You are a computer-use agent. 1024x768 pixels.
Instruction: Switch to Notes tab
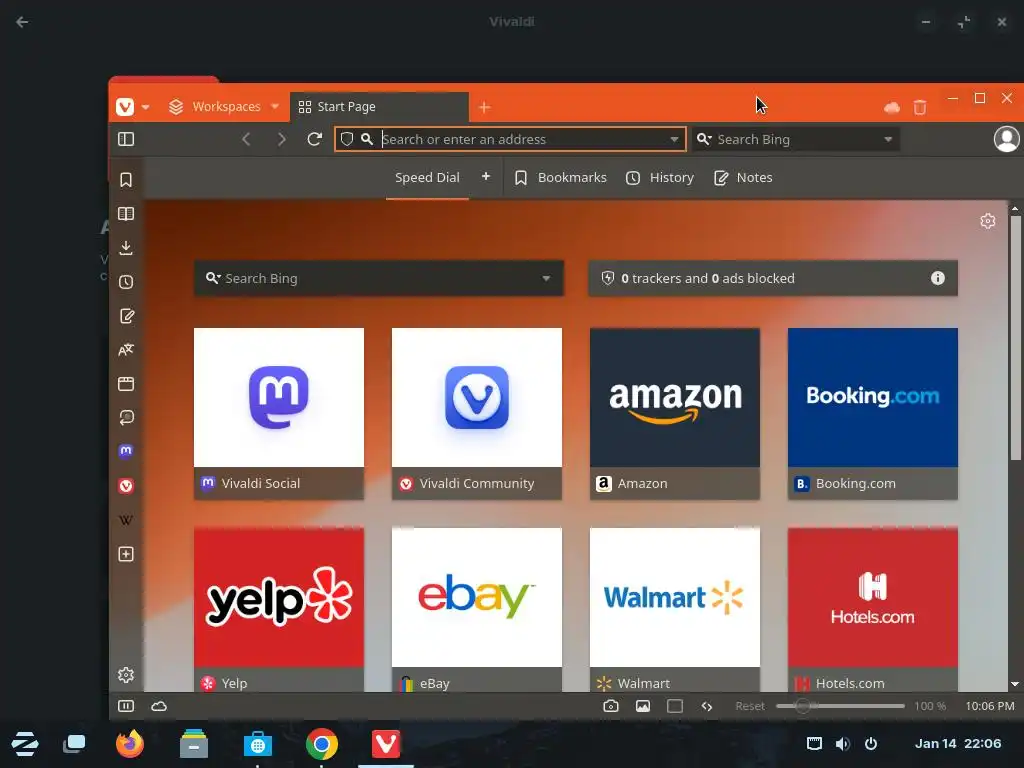(x=743, y=178)
